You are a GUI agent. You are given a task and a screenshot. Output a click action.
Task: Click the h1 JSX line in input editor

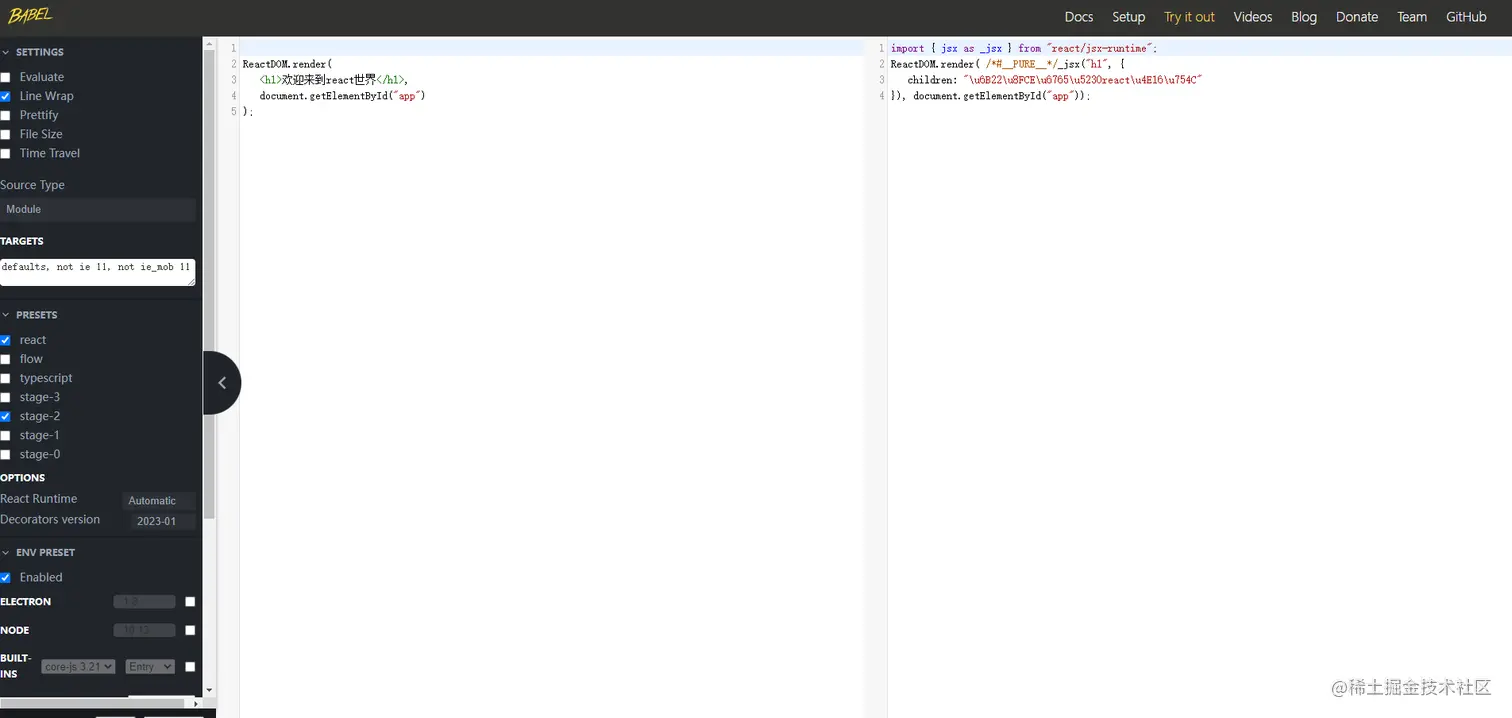[334, 80]
